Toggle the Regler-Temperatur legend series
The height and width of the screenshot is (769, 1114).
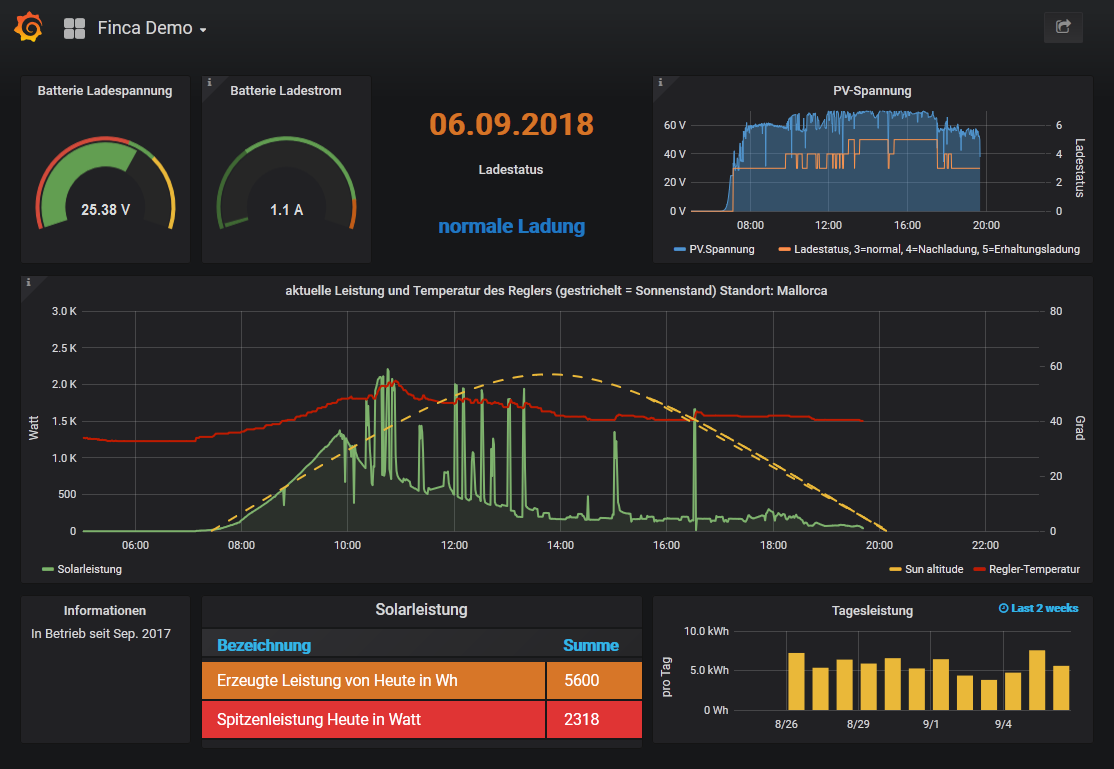(x=1033, y=569)
